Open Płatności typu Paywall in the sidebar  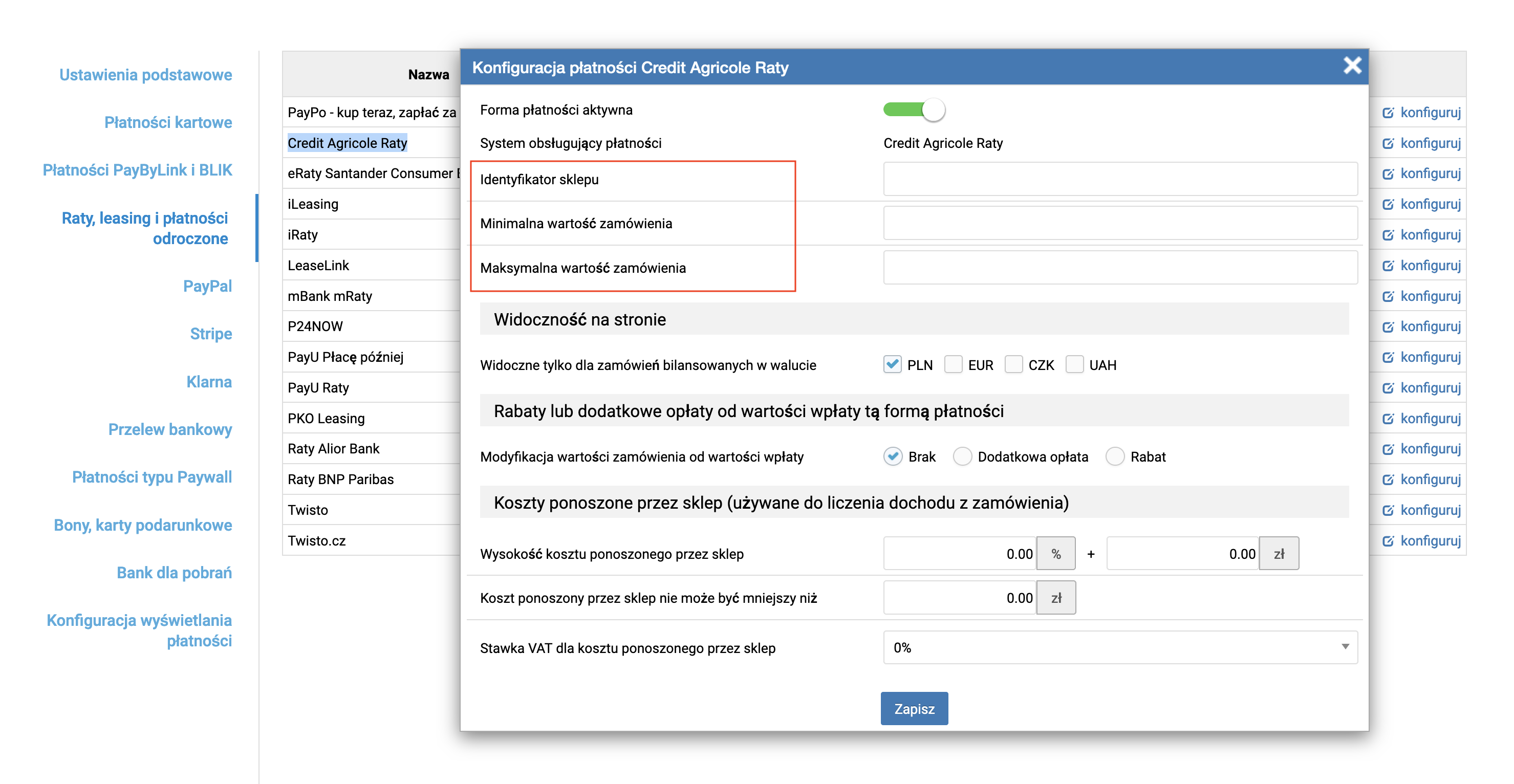click(152, 477)
